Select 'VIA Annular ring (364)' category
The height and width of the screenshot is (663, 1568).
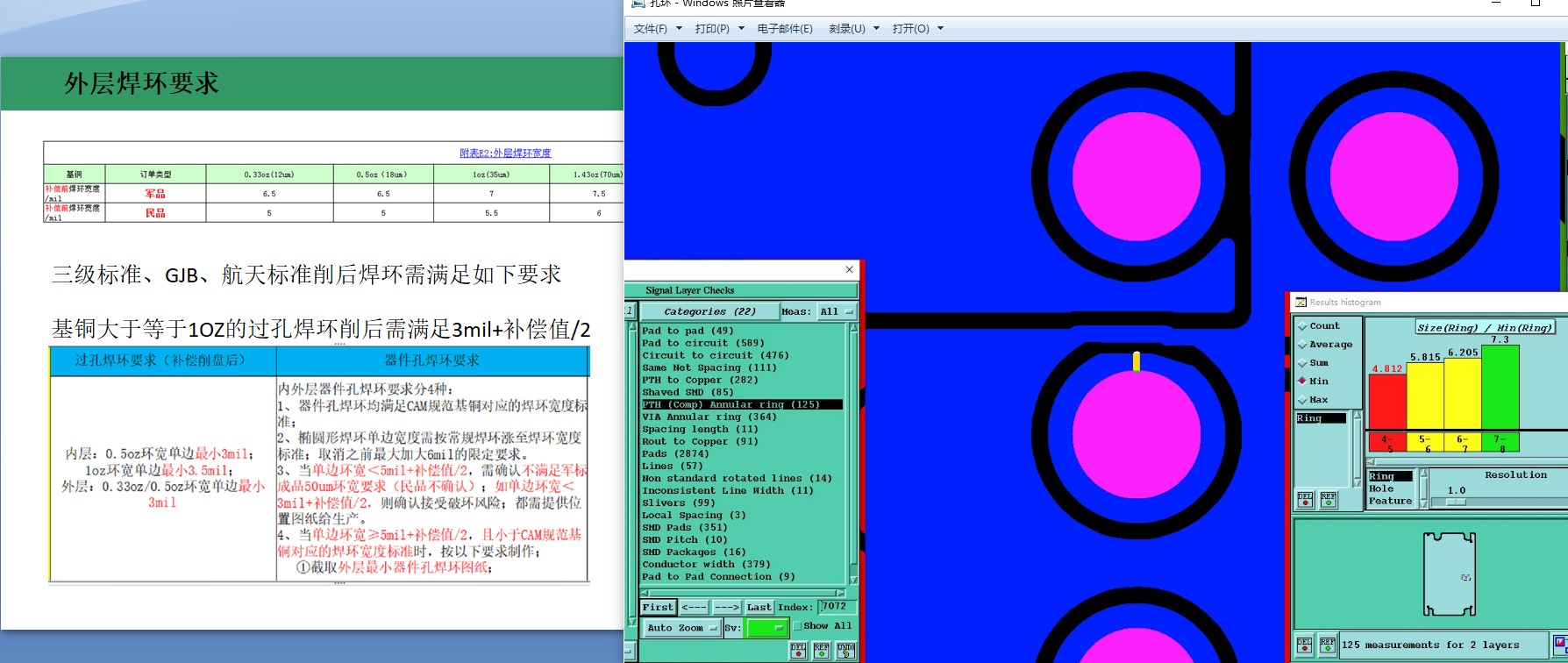pos(709,417)
